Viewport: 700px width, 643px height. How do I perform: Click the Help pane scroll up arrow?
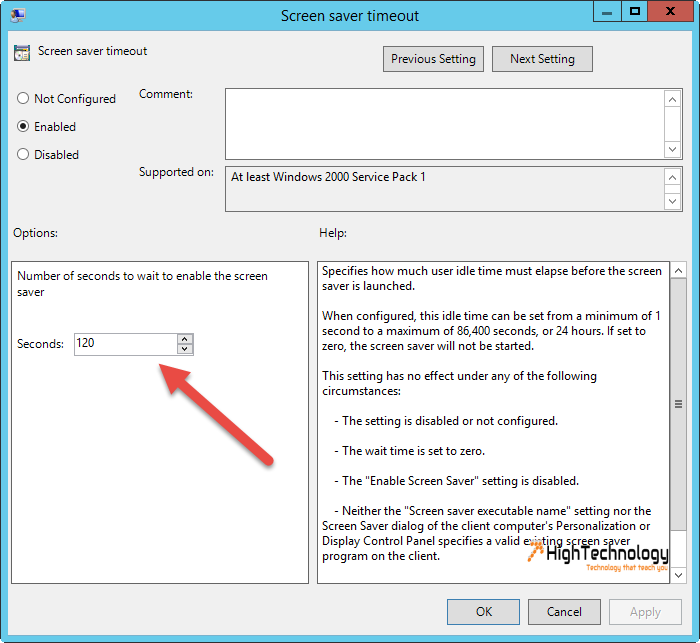(x=679, y=271)
